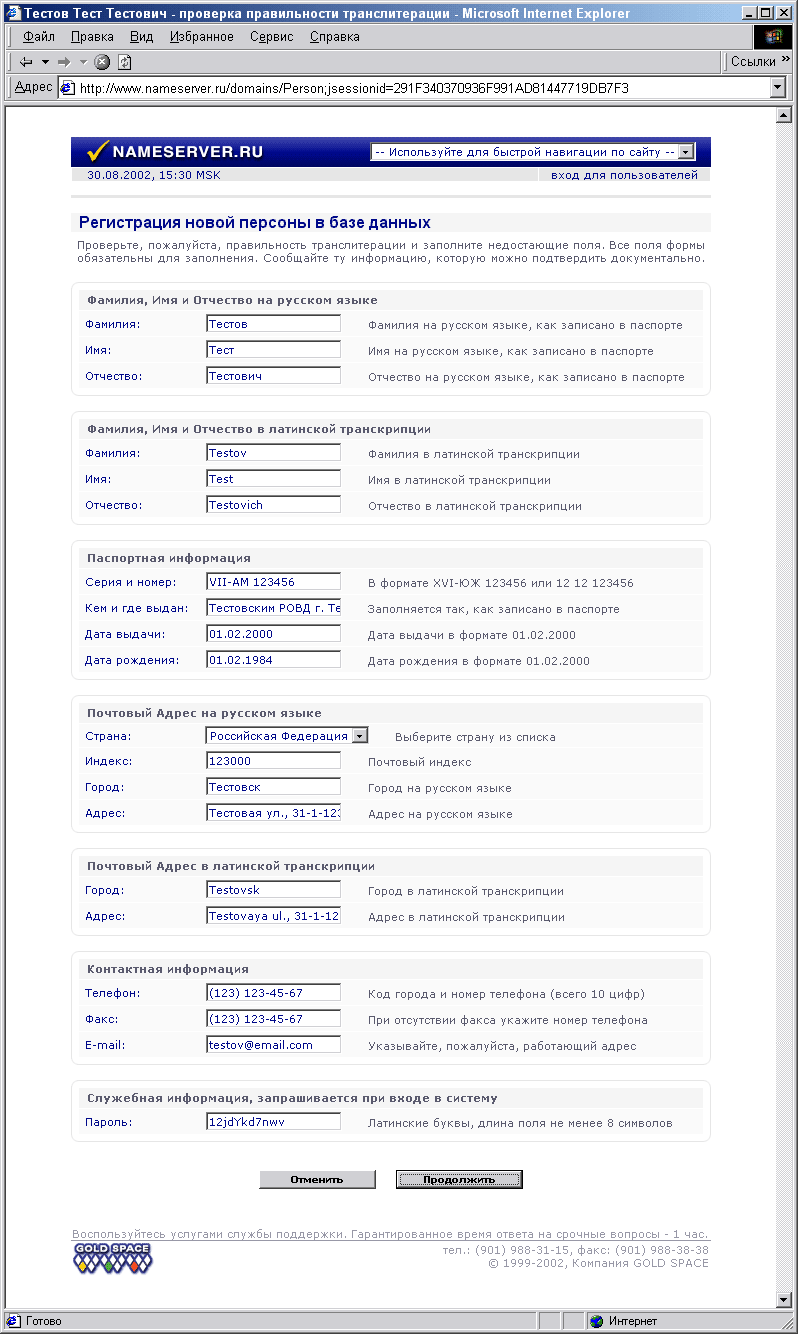Image resolution: width=798 pixels, height=1334 pixels.
Task: Click the Russian Отчество field containing Тестович
Action: [x=273, y=376]
